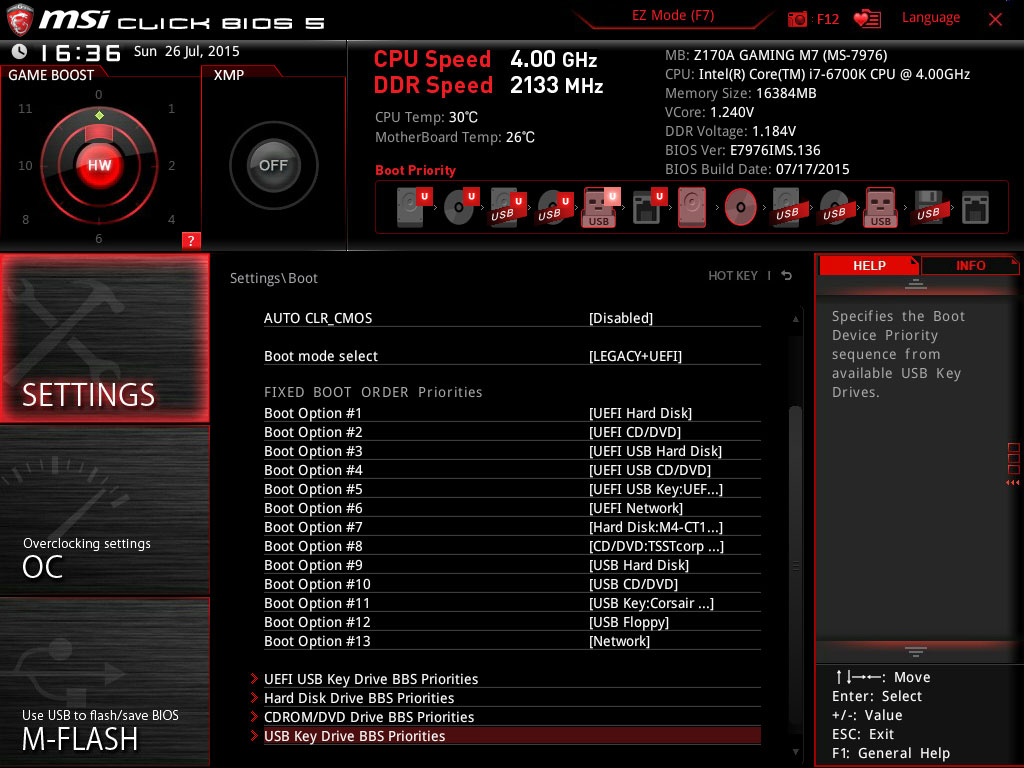Open Hard Disk Drive BBS Priorities

pos(505,697)
